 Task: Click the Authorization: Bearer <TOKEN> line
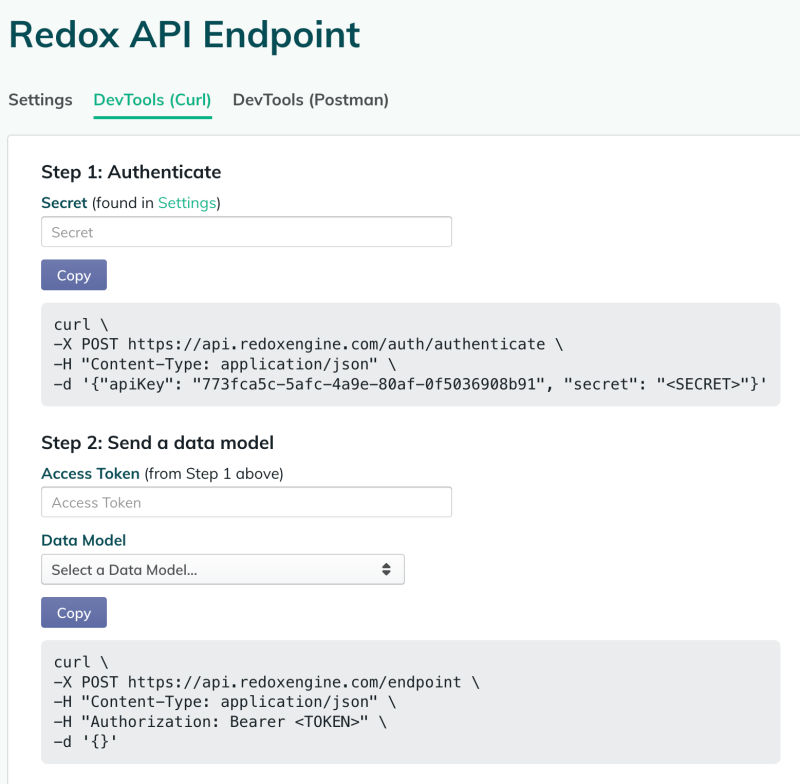click(x=220, y=722)
